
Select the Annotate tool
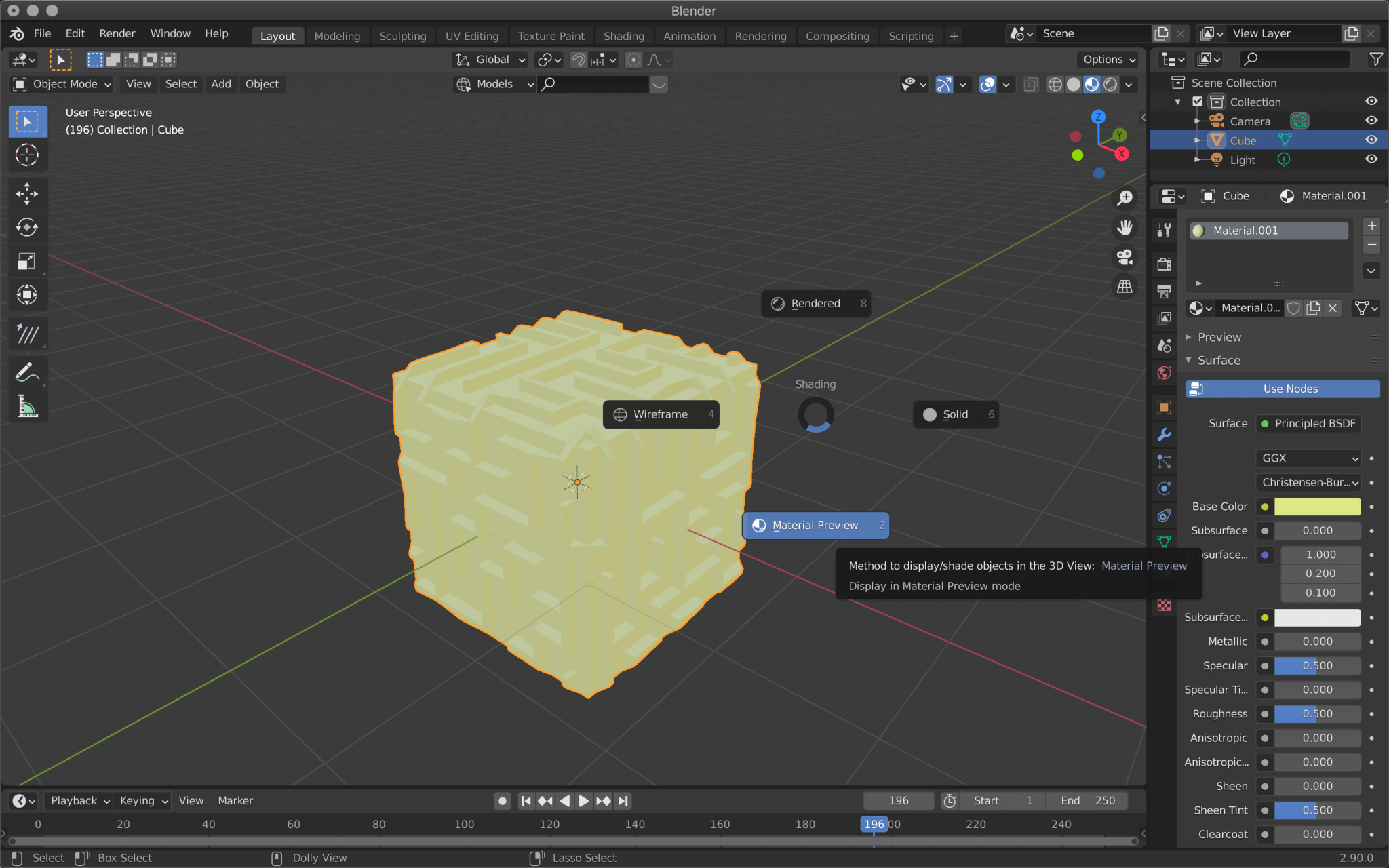27,372
